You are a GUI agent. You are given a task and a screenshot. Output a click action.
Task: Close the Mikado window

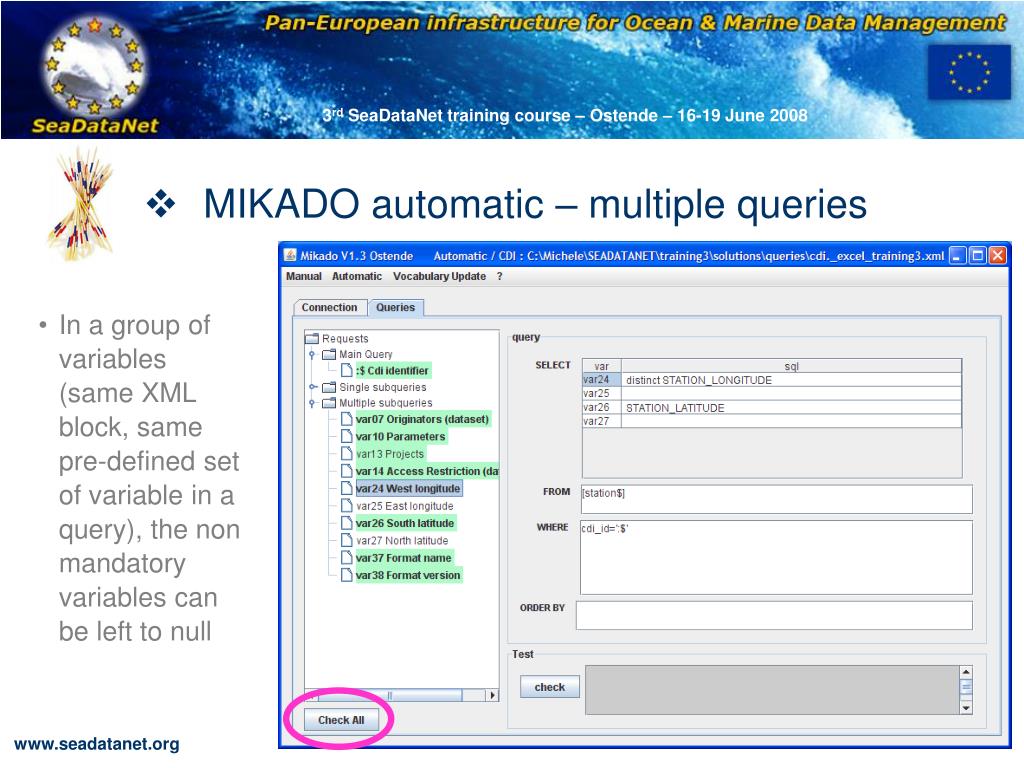pos(997,255)
